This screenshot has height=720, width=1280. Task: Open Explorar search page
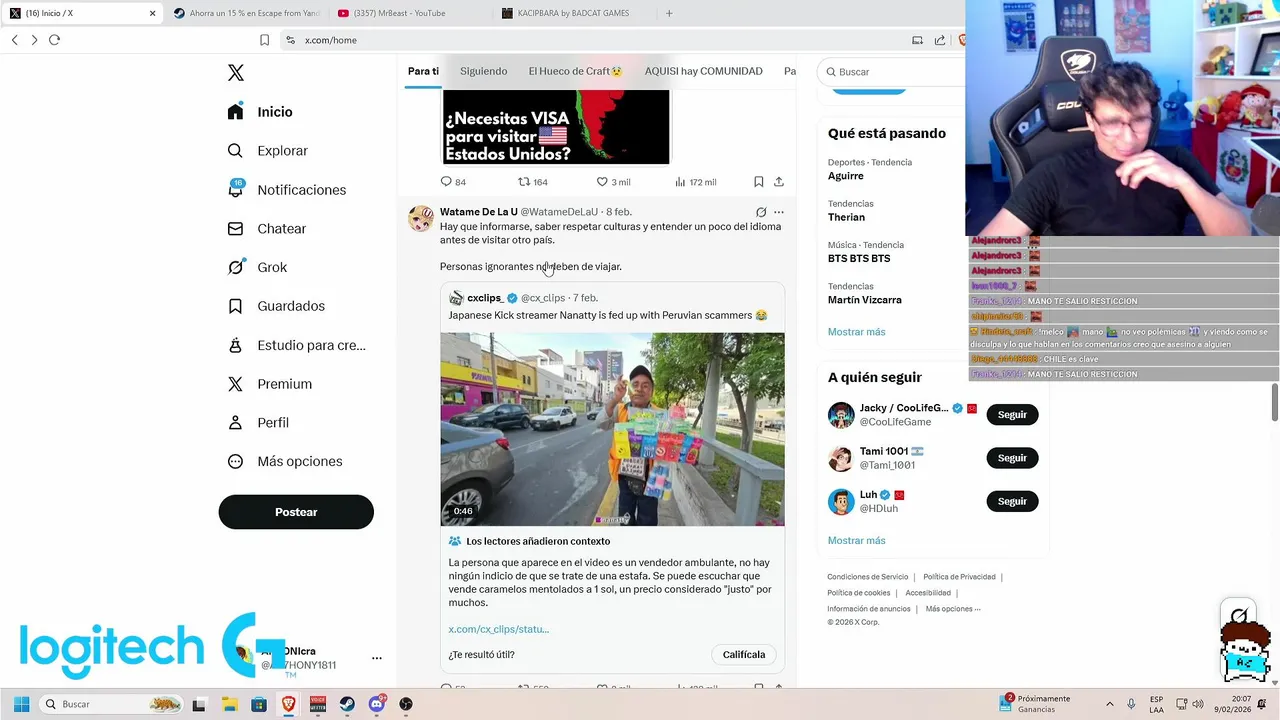pos(267,151)
